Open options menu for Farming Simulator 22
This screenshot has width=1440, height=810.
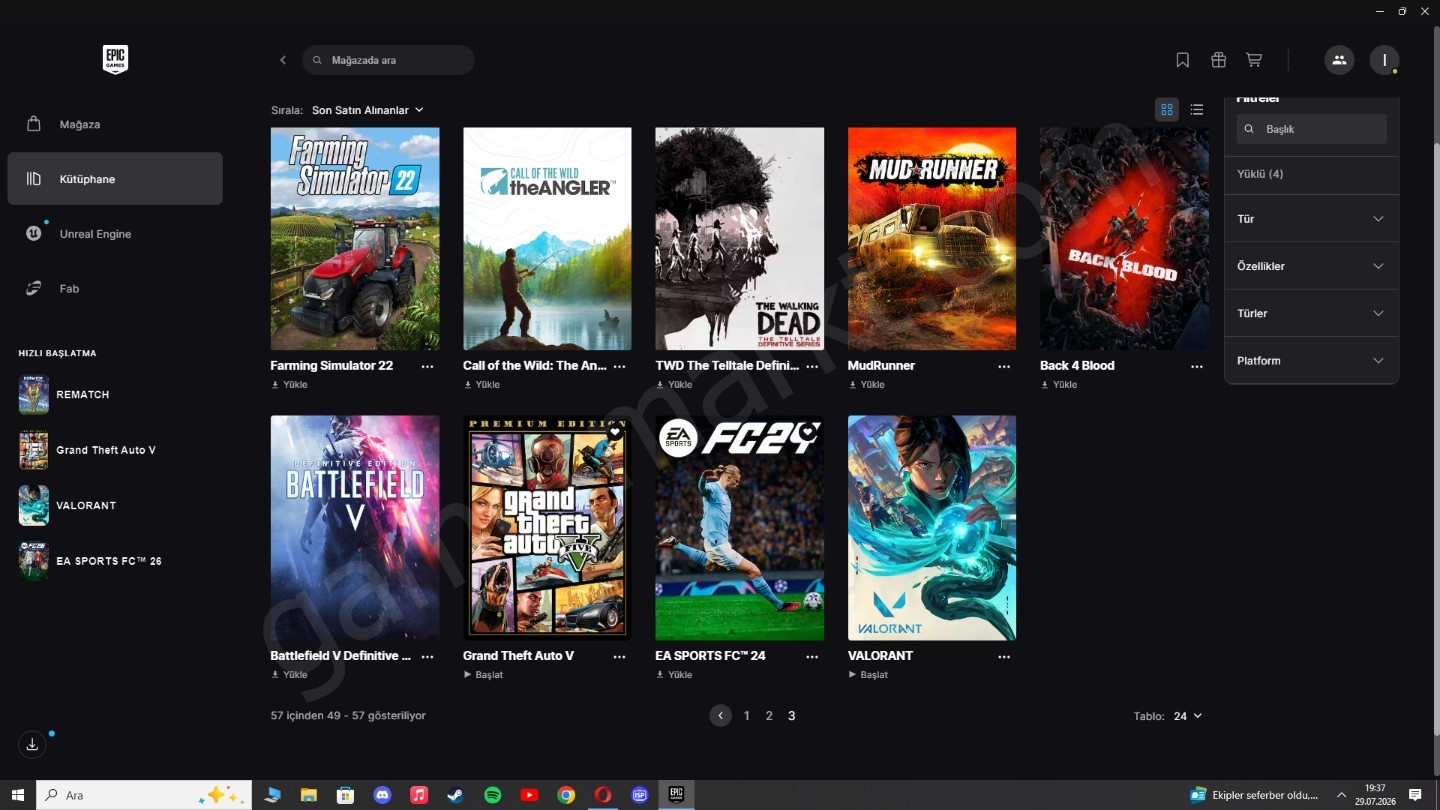(427, 366)
